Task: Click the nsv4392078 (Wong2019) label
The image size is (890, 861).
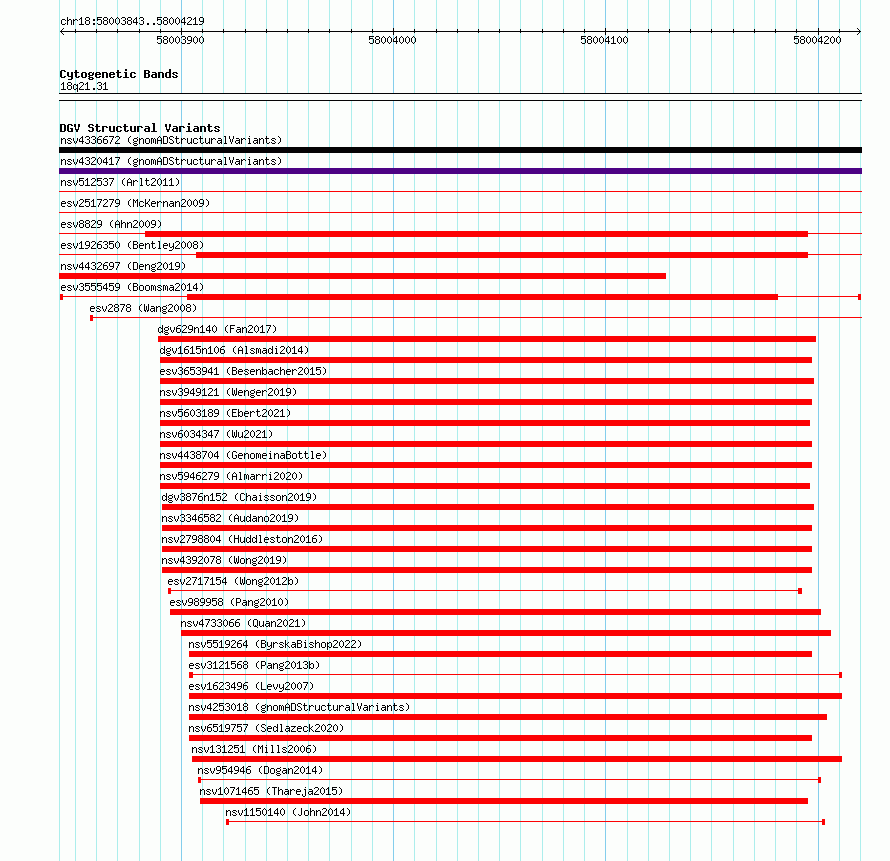Action: pyautogui.click(x=224, y=560)
